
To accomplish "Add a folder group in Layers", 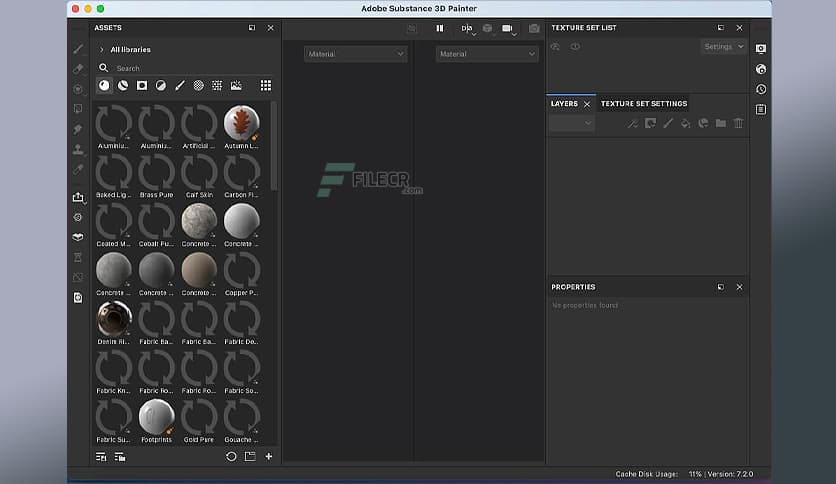I will [x=721, y=124].
